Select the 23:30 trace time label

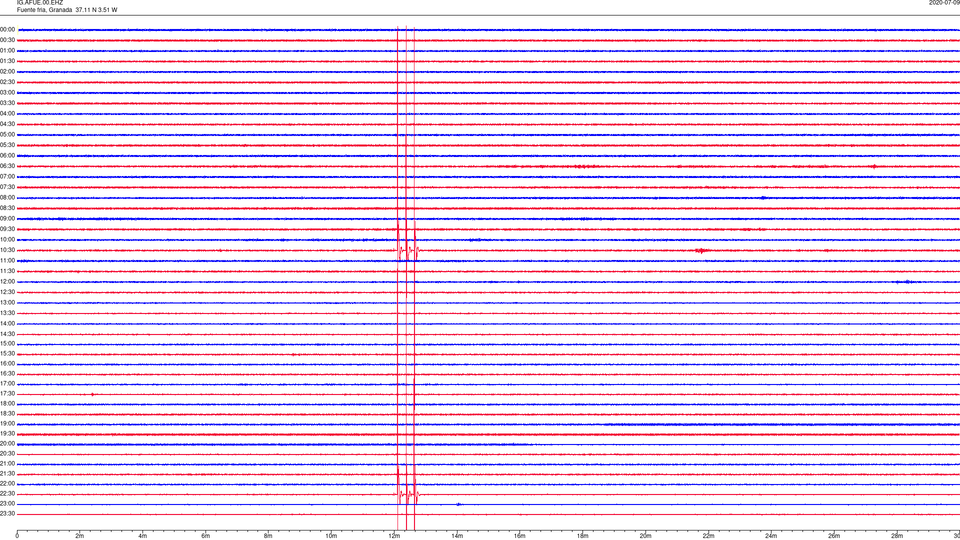[x=7, y=514]
